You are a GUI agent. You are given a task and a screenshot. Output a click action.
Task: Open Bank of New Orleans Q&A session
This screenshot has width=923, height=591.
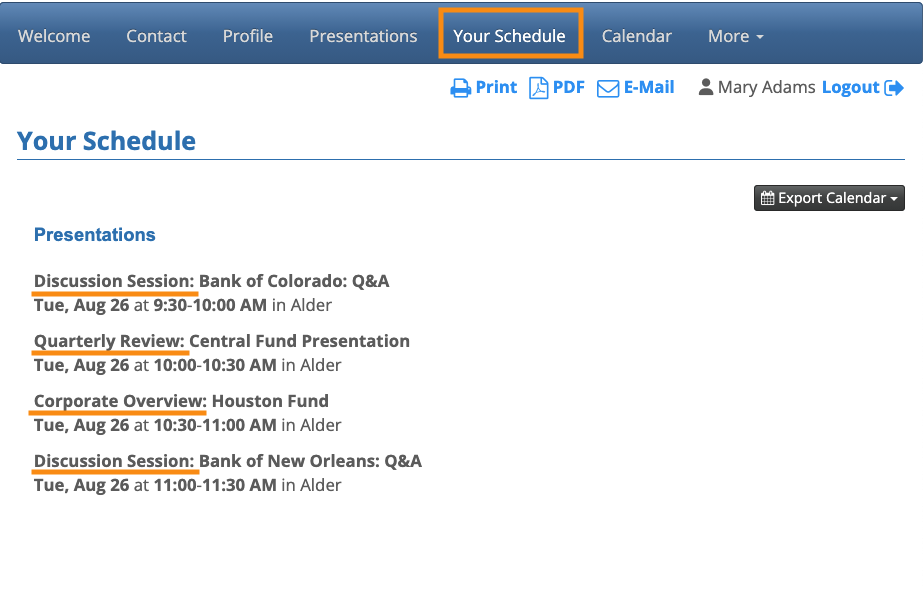tap(227, 461)
